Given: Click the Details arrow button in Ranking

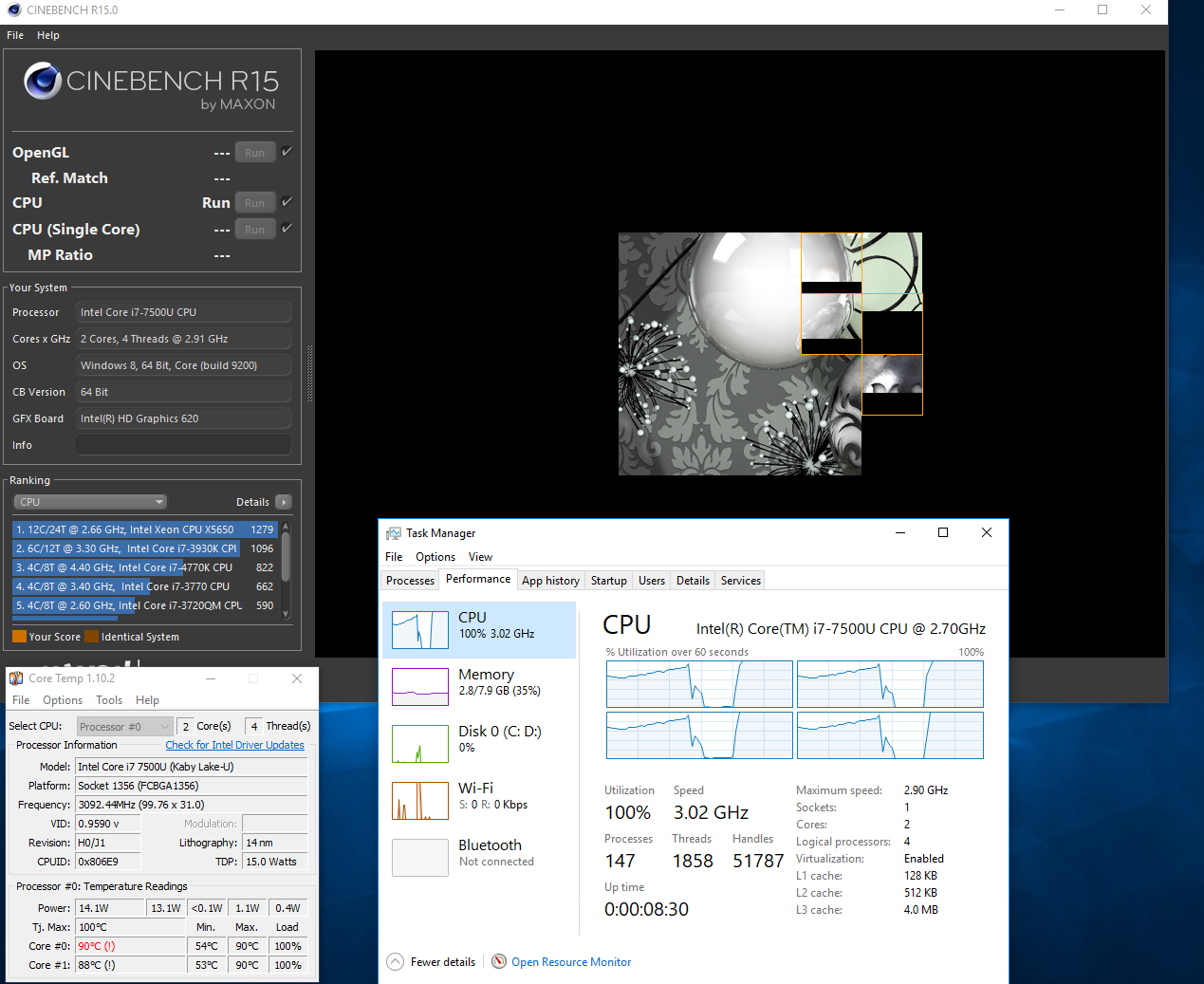Looking at the screenshot, I should [x=284, y=502].
